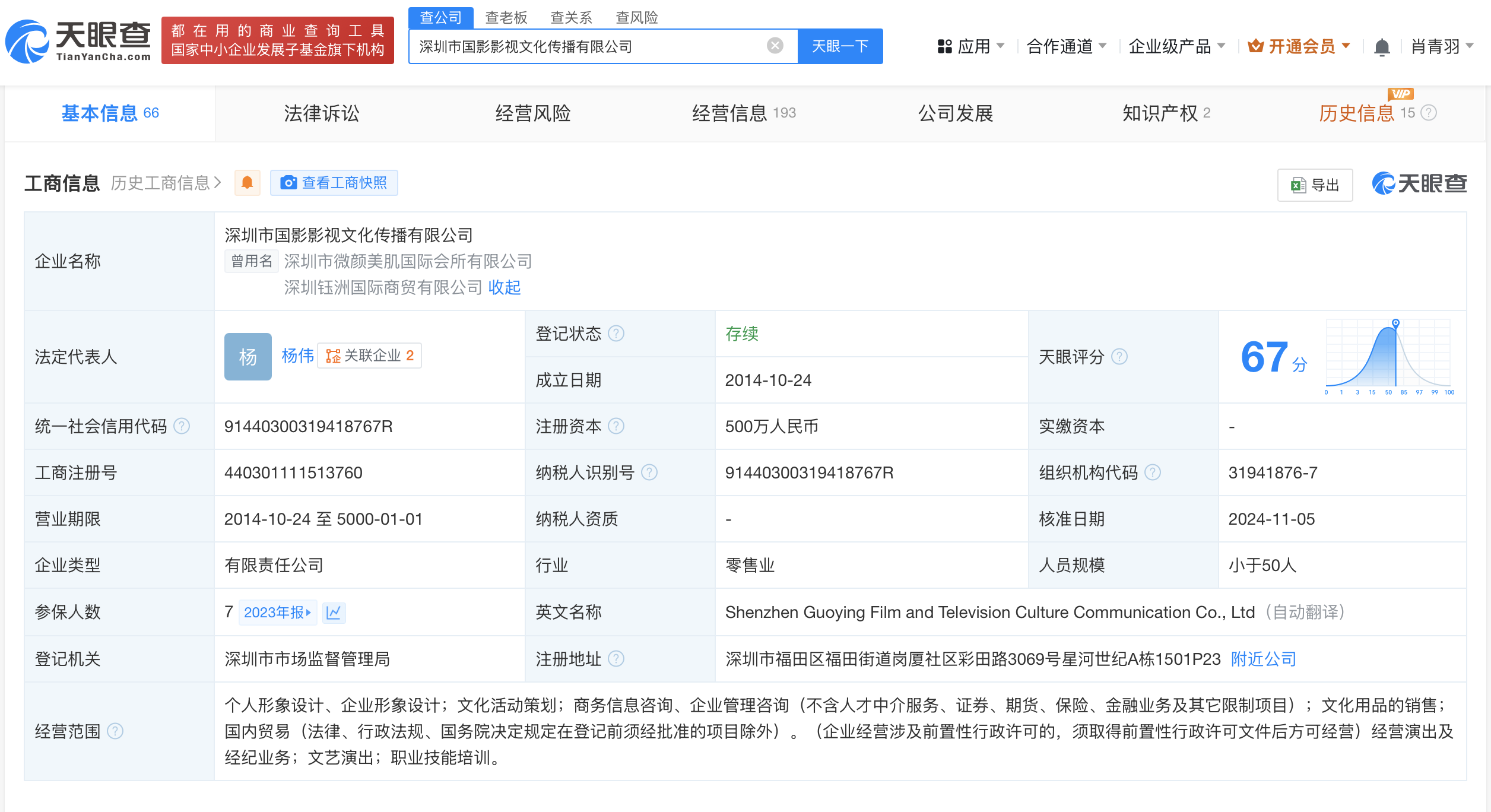This screenshot has height=812, width=1491.
Task: Click 附近公司 link
Action: pyautogui.click(x=1264, y=659)
